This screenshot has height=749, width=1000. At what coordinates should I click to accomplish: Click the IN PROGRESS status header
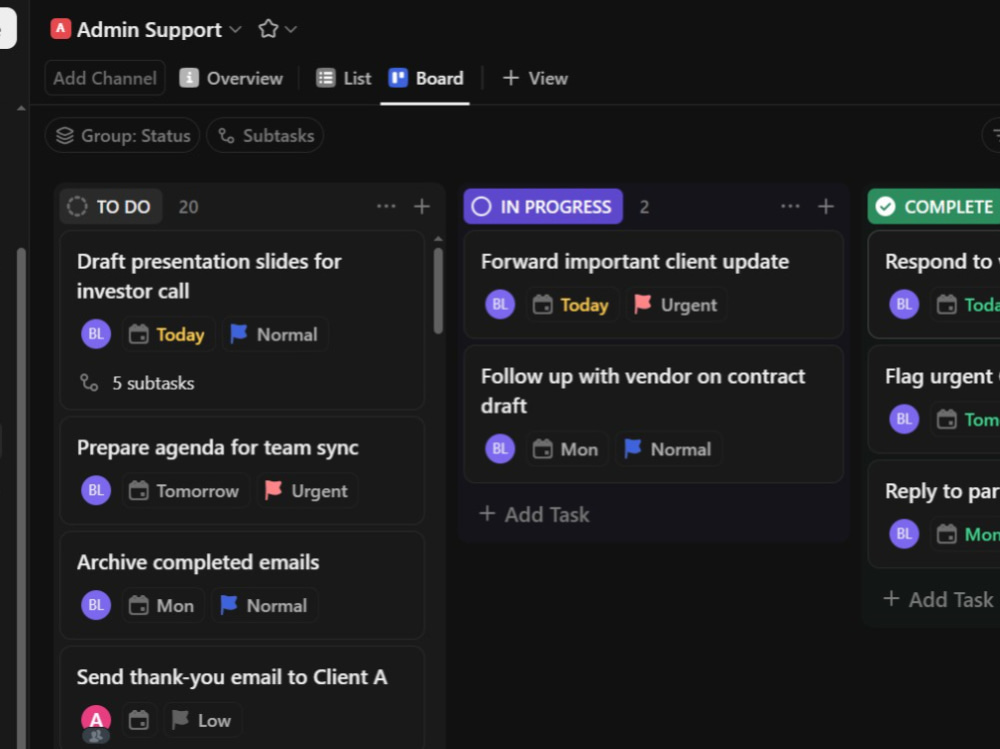(x=543, y=206)
